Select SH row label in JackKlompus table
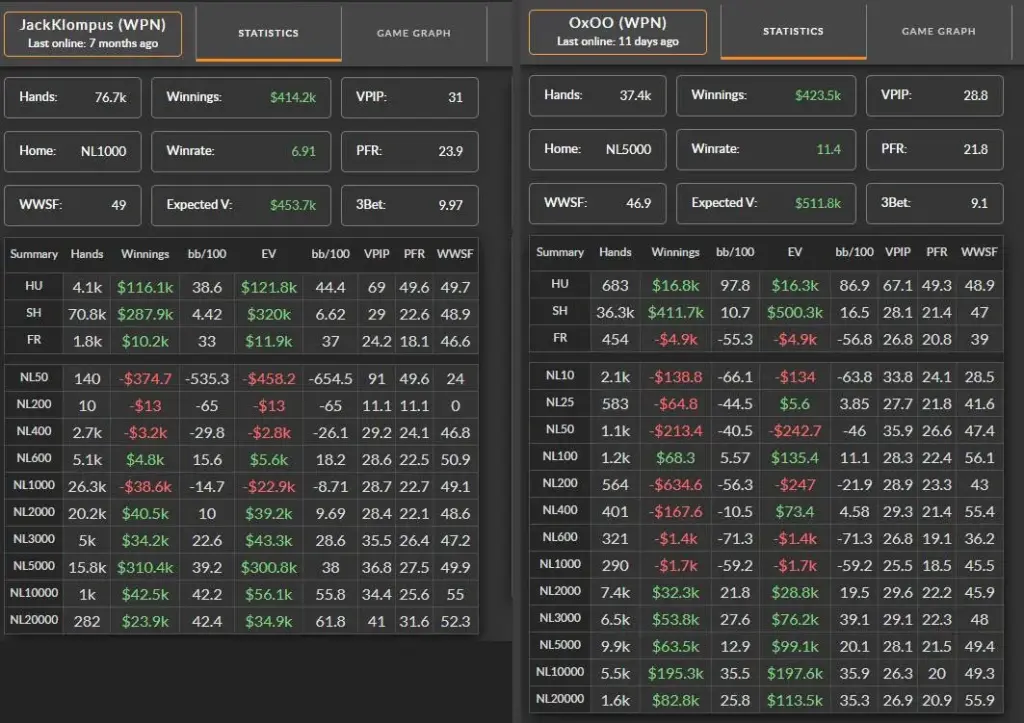1024x723 pixels. pyautogui.click(x=34, y=313)
